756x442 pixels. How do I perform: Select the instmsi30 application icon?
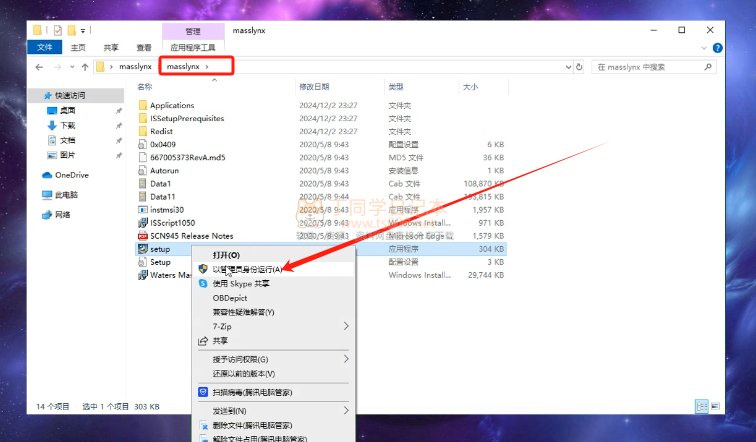(143, 210)
